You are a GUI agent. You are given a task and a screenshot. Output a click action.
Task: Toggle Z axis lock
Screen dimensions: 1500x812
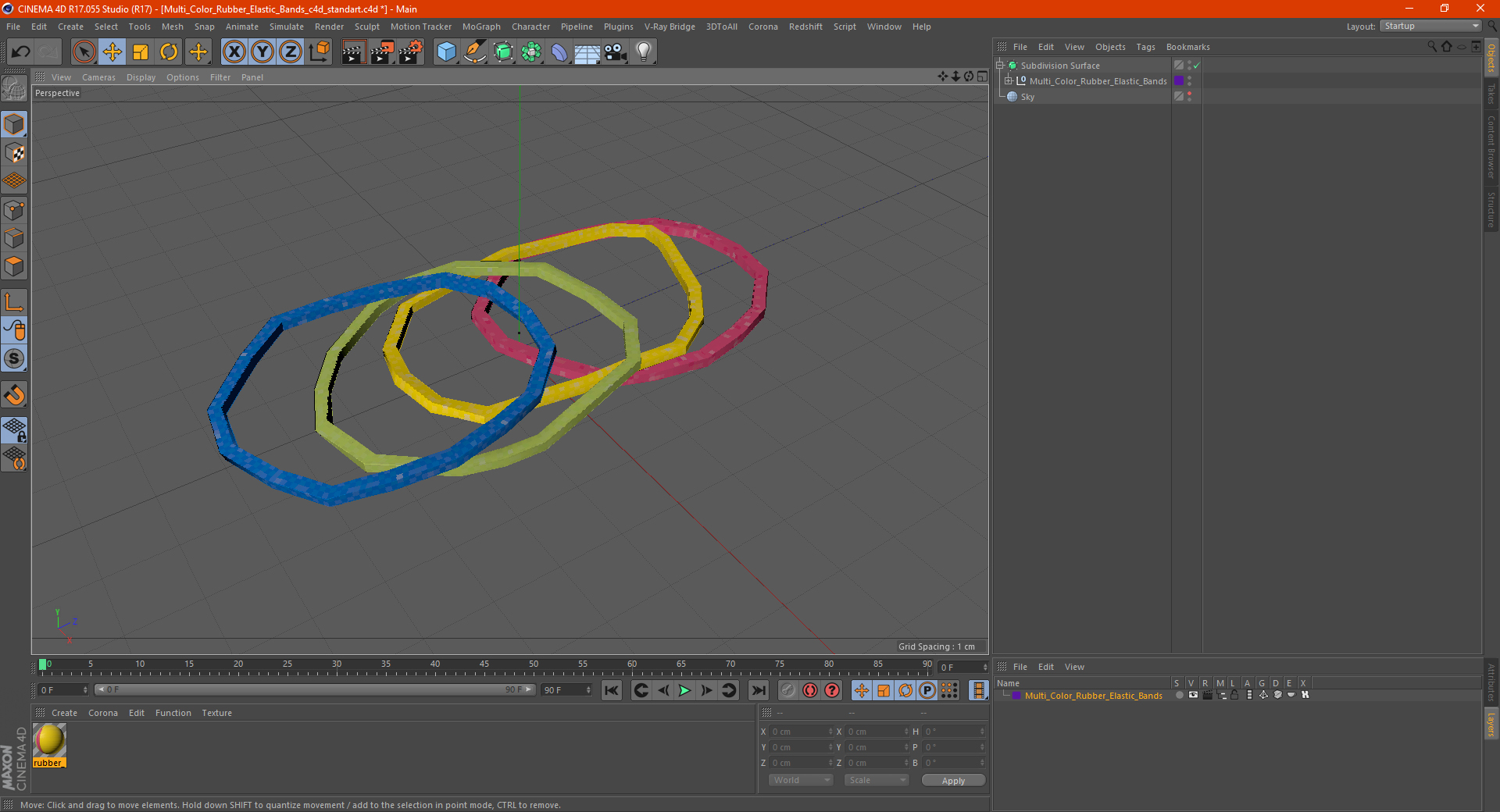(291, 52)
